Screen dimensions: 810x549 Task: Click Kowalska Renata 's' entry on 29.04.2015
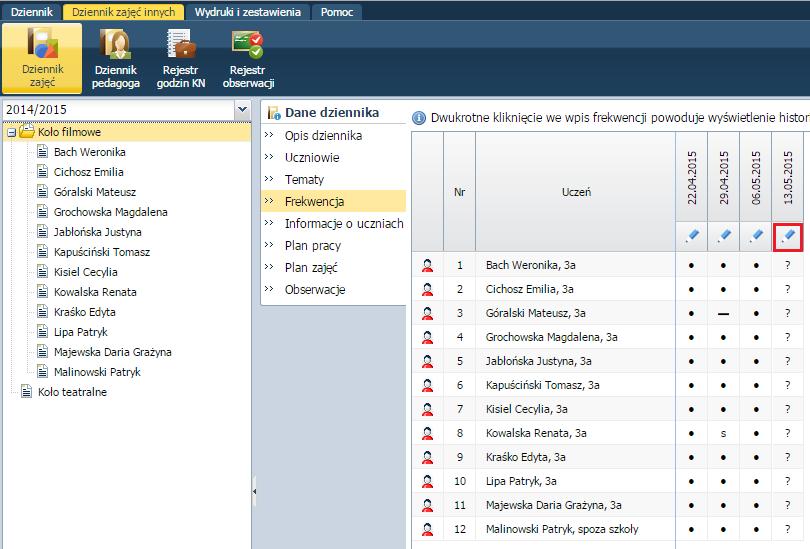click(724, 433)
